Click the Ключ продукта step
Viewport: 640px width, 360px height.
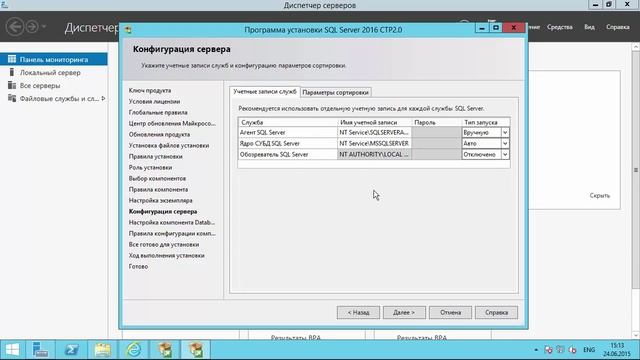[x=150, y=90]
